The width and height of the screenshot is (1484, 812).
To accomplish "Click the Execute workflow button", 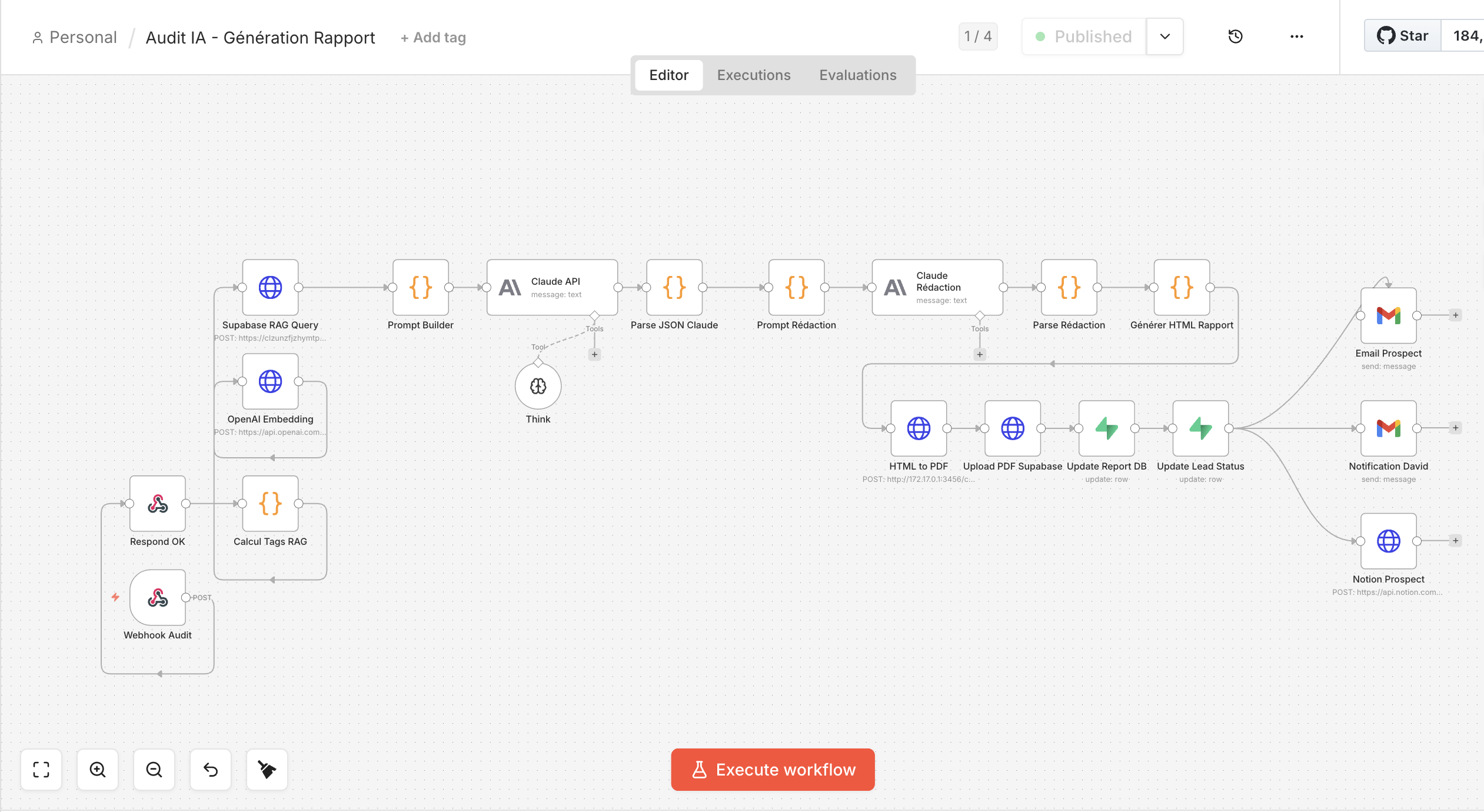I will click(772, 769).
